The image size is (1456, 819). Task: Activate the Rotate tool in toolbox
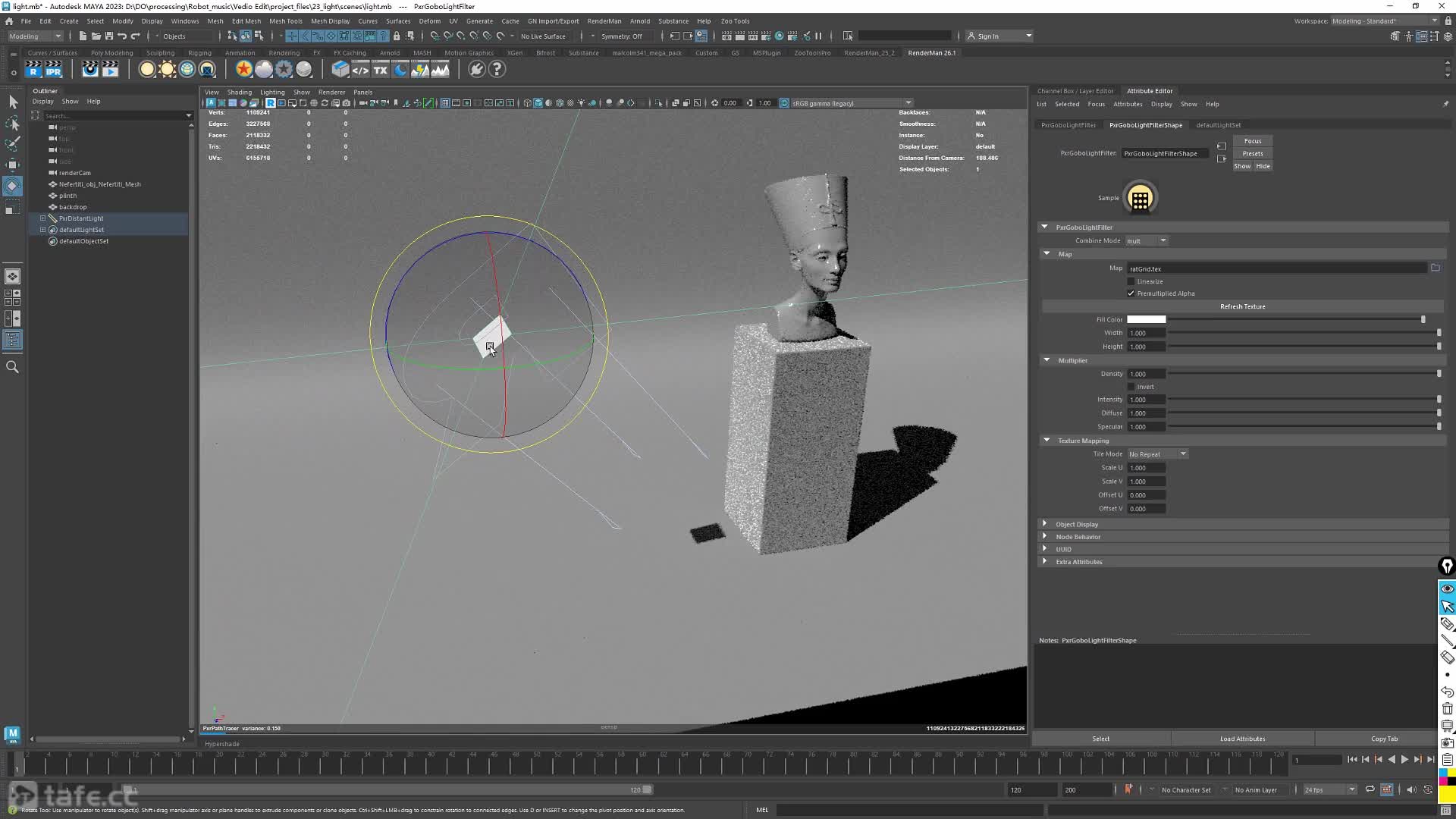12,186
